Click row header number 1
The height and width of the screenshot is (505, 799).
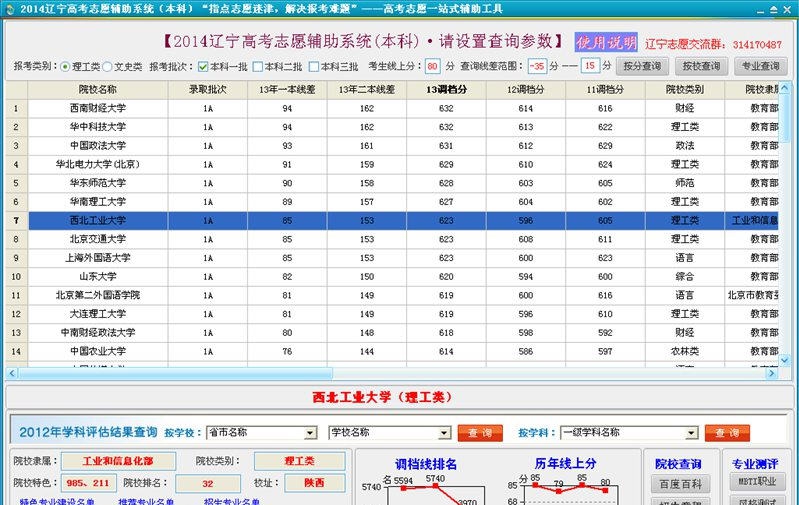(16, 109)
